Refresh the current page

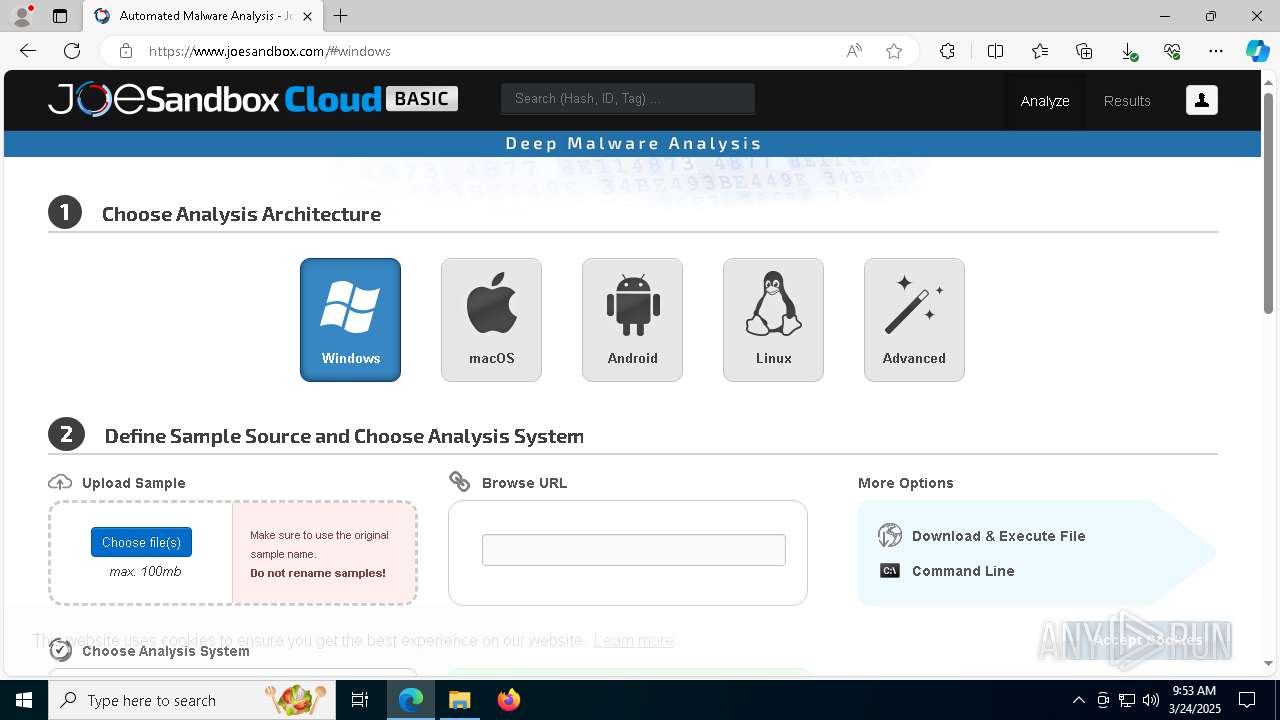click(x=72, y=51)
